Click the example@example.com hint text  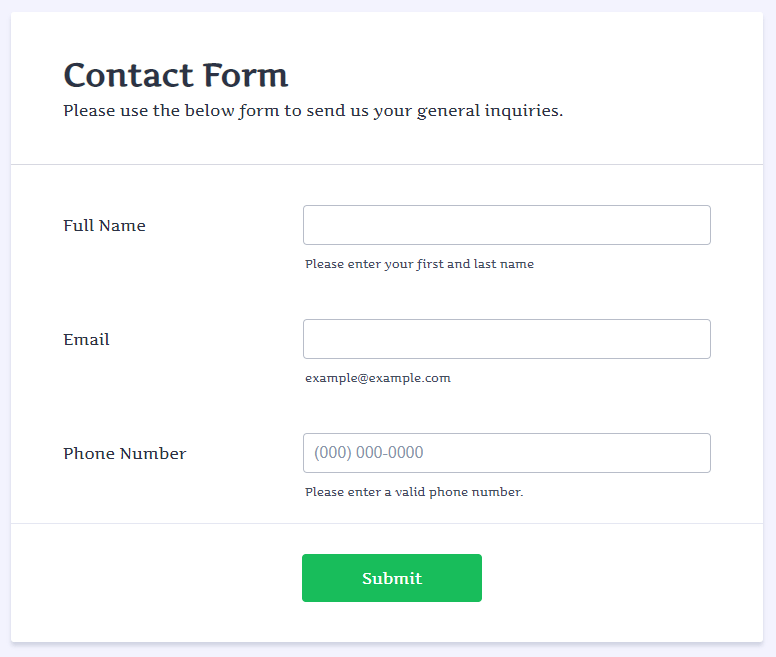coord(377,378)
